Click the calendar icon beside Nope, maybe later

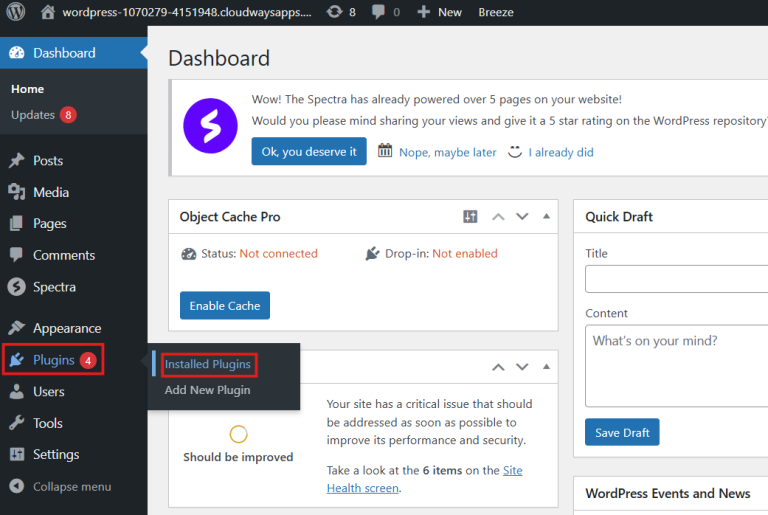385,151
